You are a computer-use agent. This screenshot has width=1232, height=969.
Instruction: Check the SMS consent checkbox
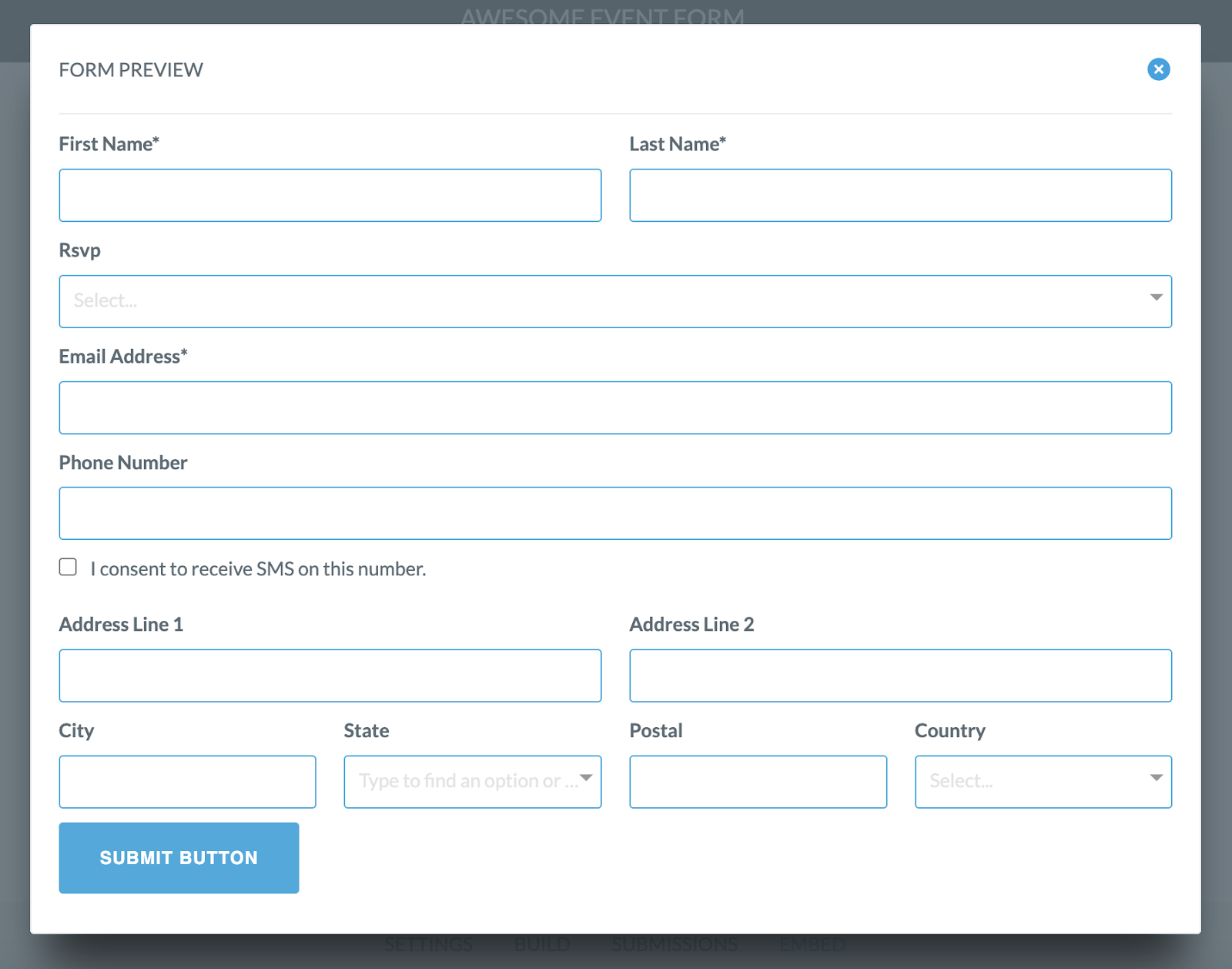[68, 567]
